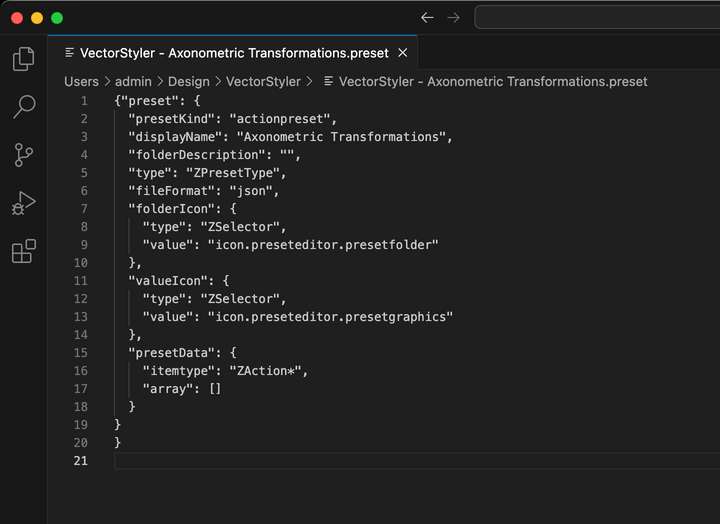
Task: Click the "folderIcon" key
Action: [171, 209]
